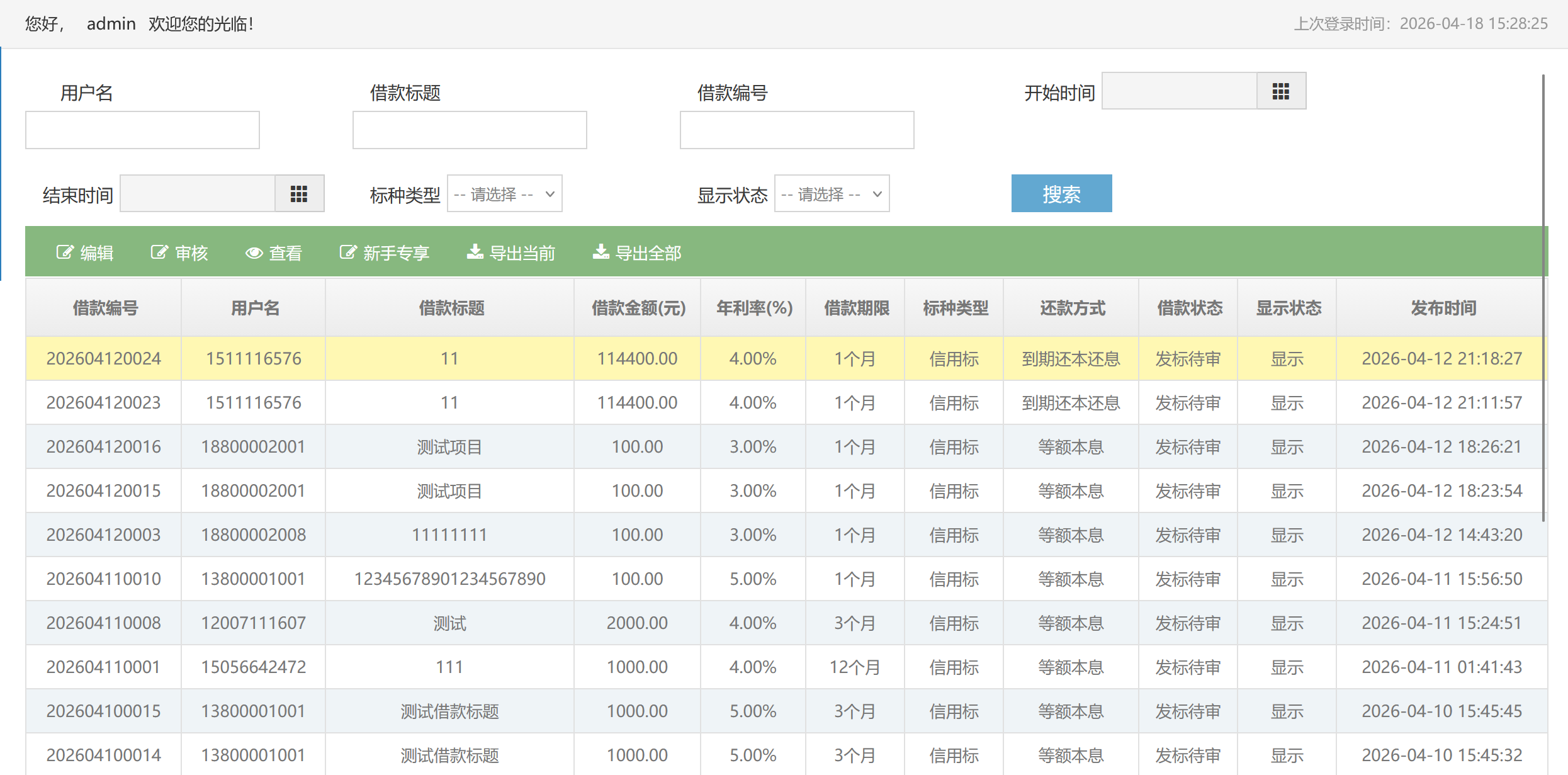Expand the 标种类型 dropdown
Image resolution: width=1568 pixels, height=775 pixels.
coord(504,194)
